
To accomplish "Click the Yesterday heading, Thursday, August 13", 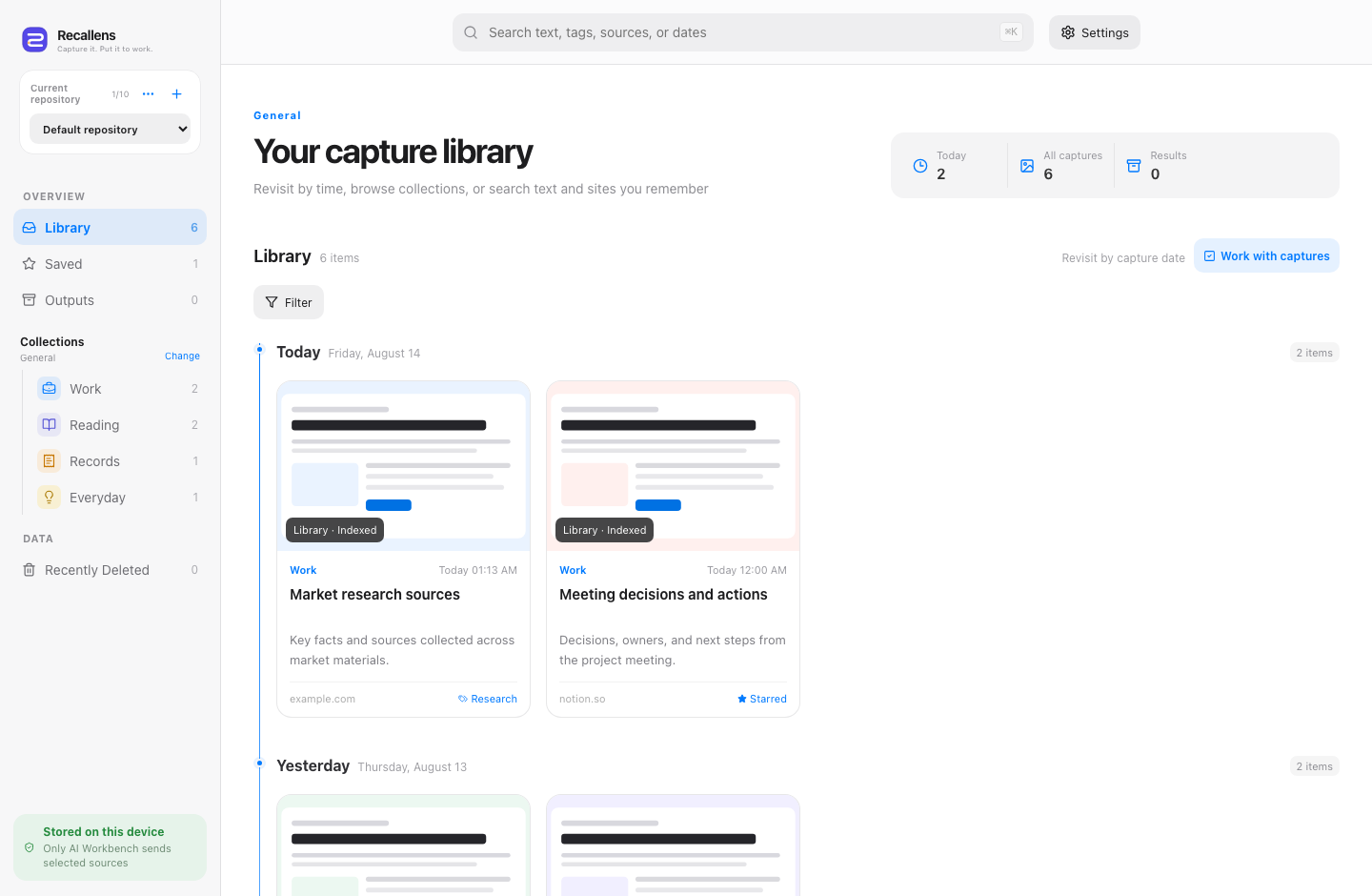I will (372, 766).
